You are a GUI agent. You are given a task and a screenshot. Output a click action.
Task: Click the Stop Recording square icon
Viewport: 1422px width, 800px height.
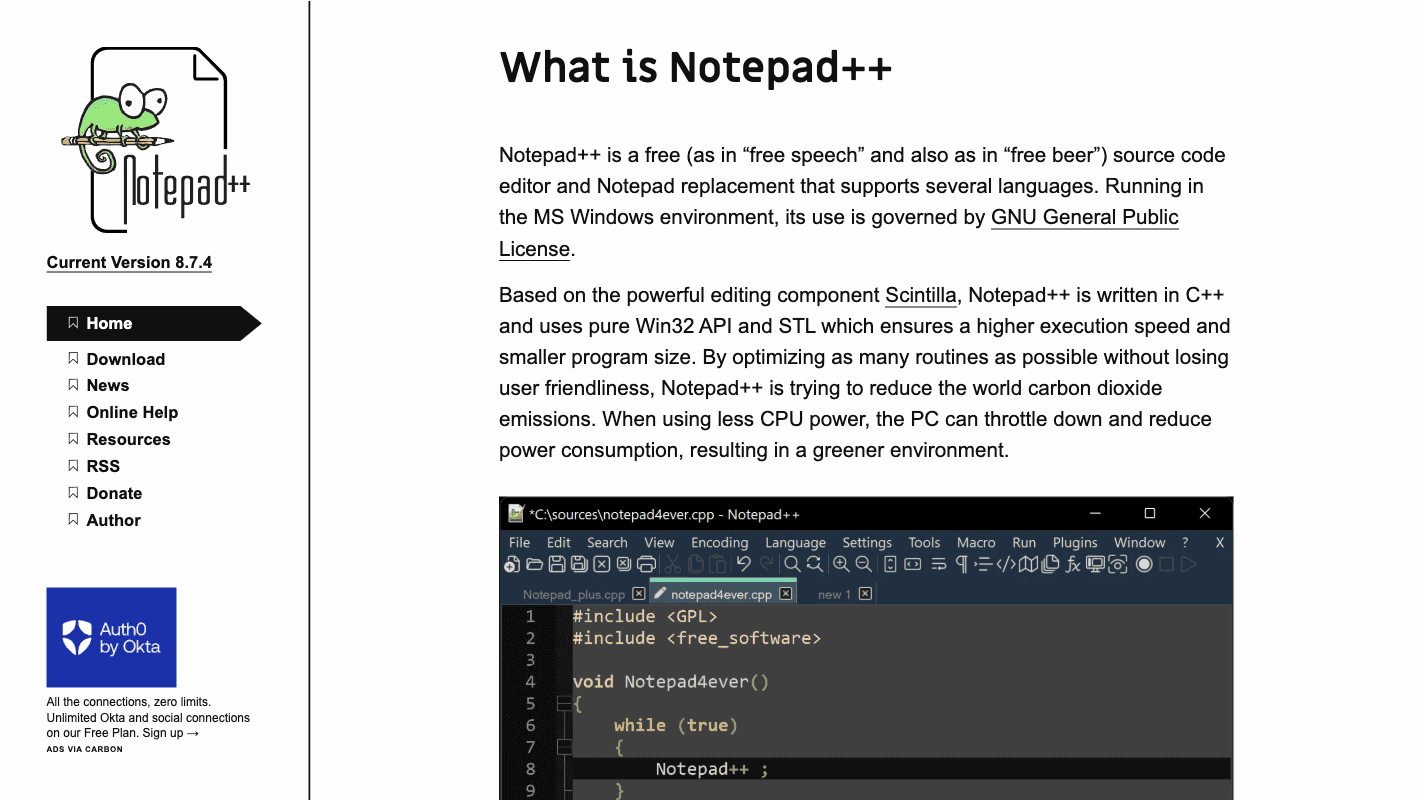[x=1166, y=564]
